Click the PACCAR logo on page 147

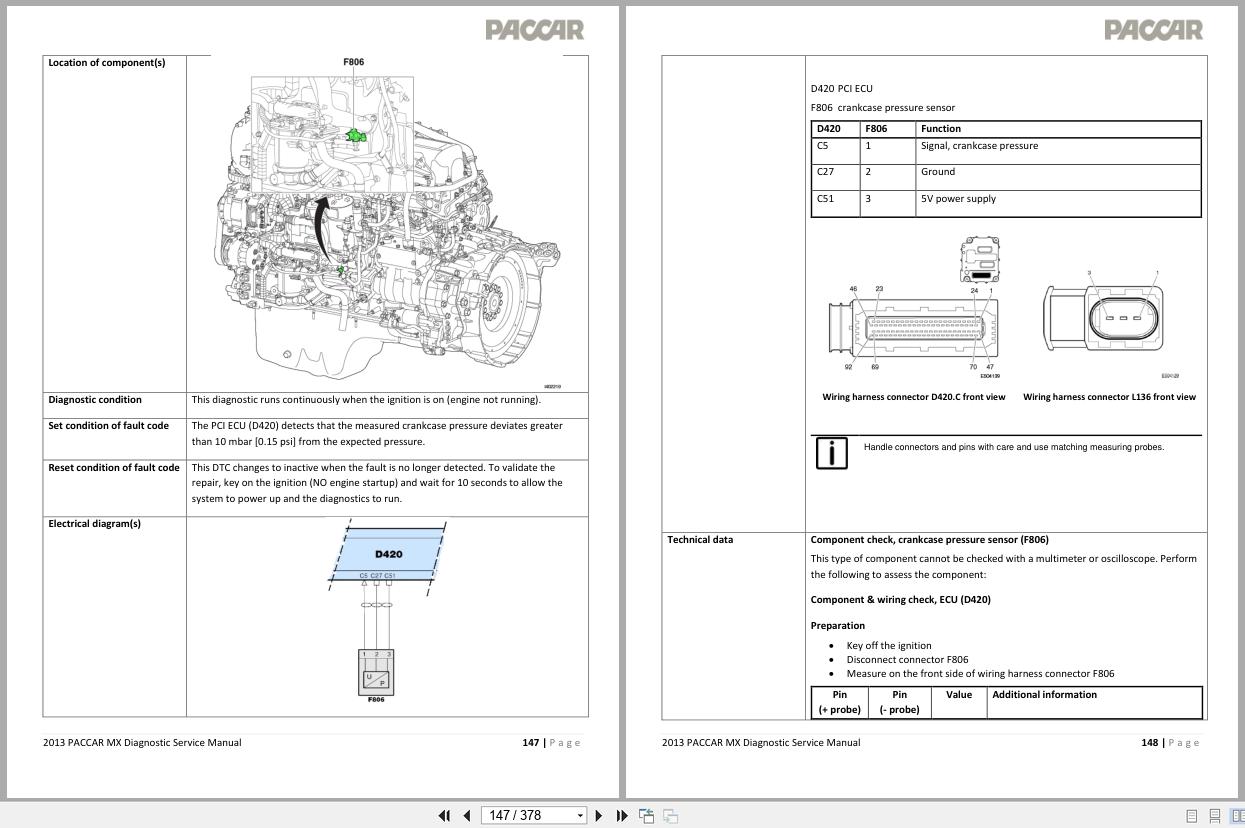(x=534, y=30)
